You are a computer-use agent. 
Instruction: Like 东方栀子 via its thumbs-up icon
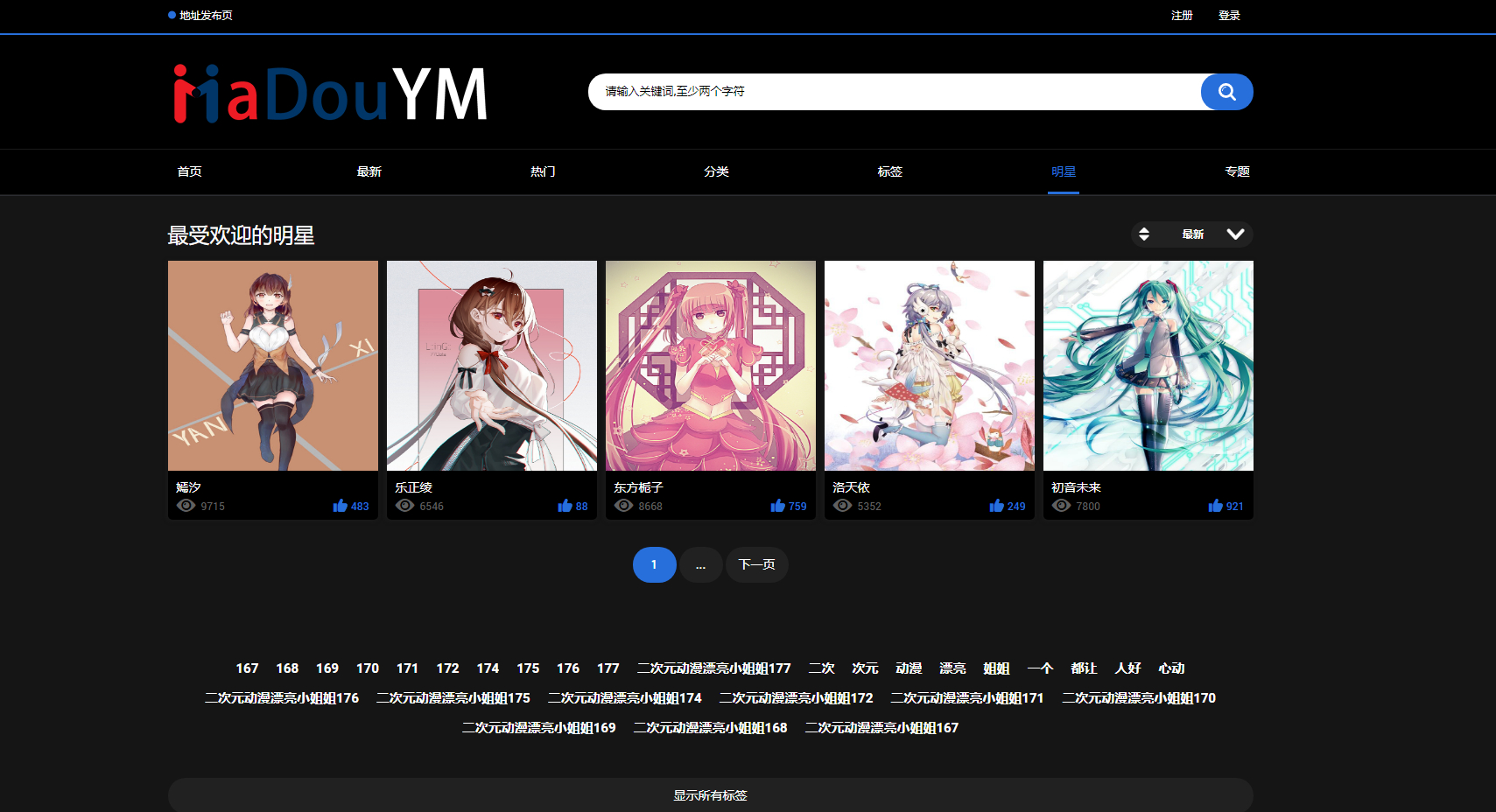click(x=777, y=505)
